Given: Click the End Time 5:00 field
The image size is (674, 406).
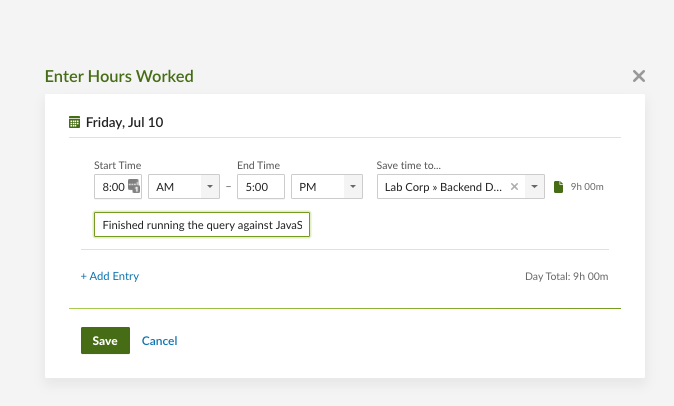Looking at the screenshot, I should [x=260, y=187].
